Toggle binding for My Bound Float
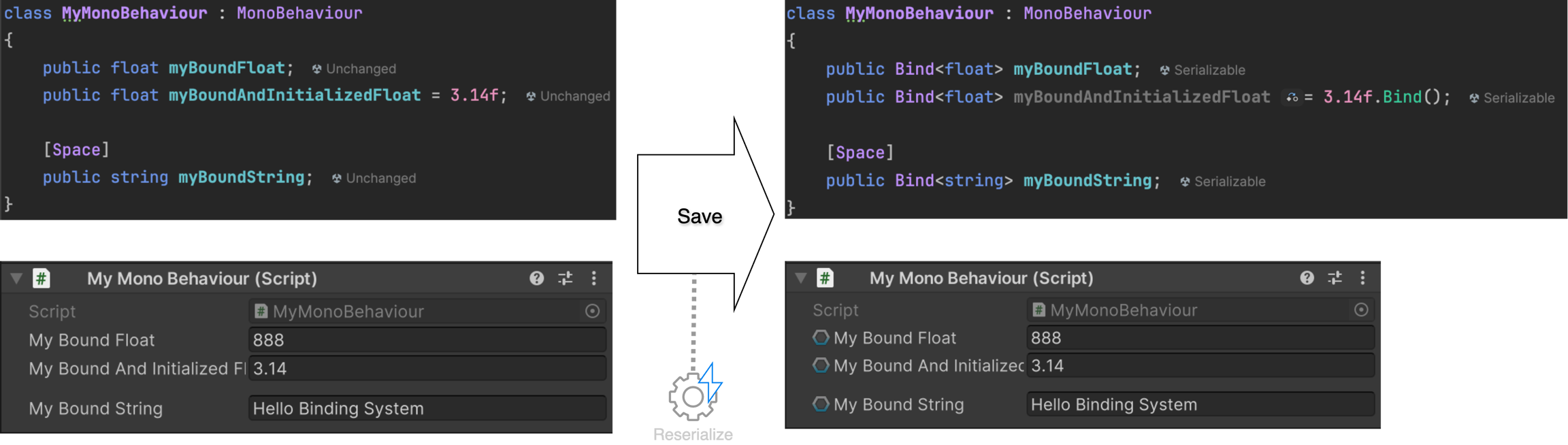Viewport: 1568px width, 445px height. 821,337
